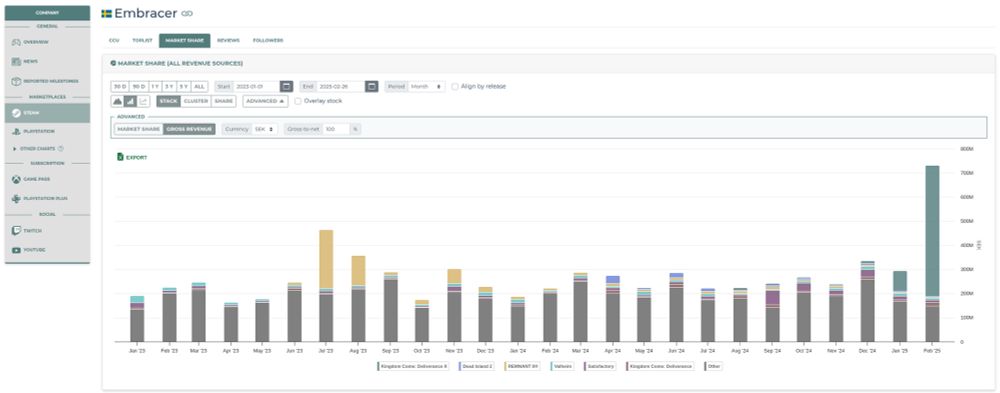Toggle the Overlay stock checkbox
This screenshot has height=393, width=1000.
pos(298,101)
